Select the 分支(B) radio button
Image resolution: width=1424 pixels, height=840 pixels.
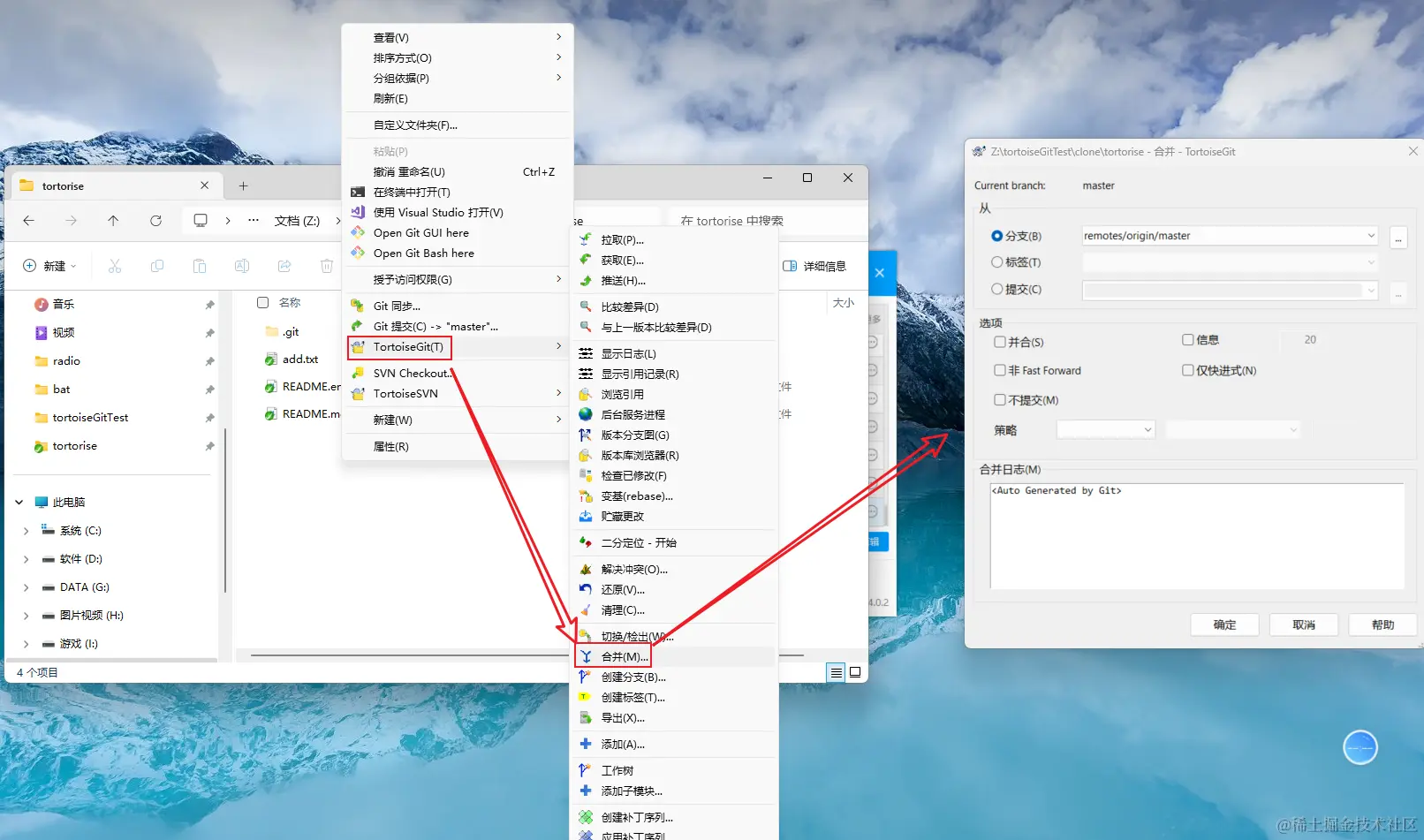click(x=996, y=236)
